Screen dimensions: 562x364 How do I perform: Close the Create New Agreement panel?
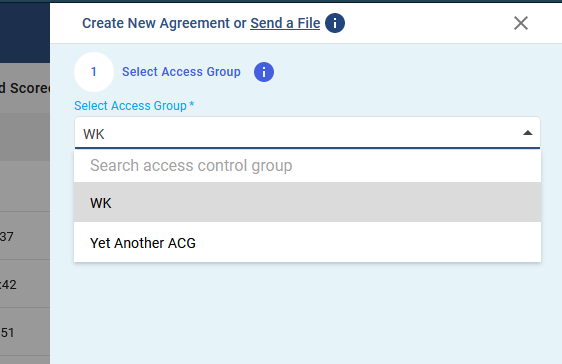(x=520, y=23)
